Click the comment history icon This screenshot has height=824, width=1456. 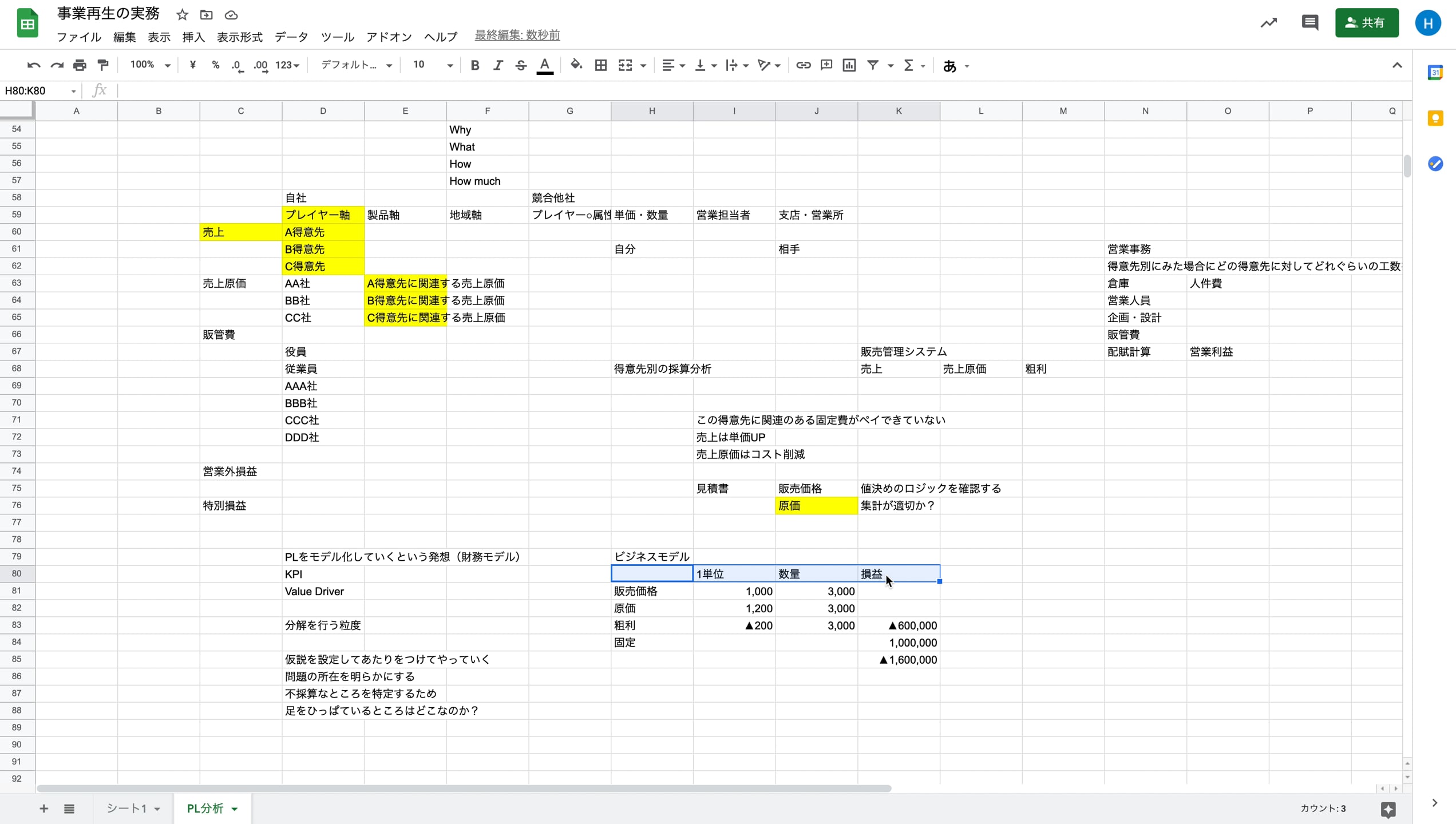1309,23
